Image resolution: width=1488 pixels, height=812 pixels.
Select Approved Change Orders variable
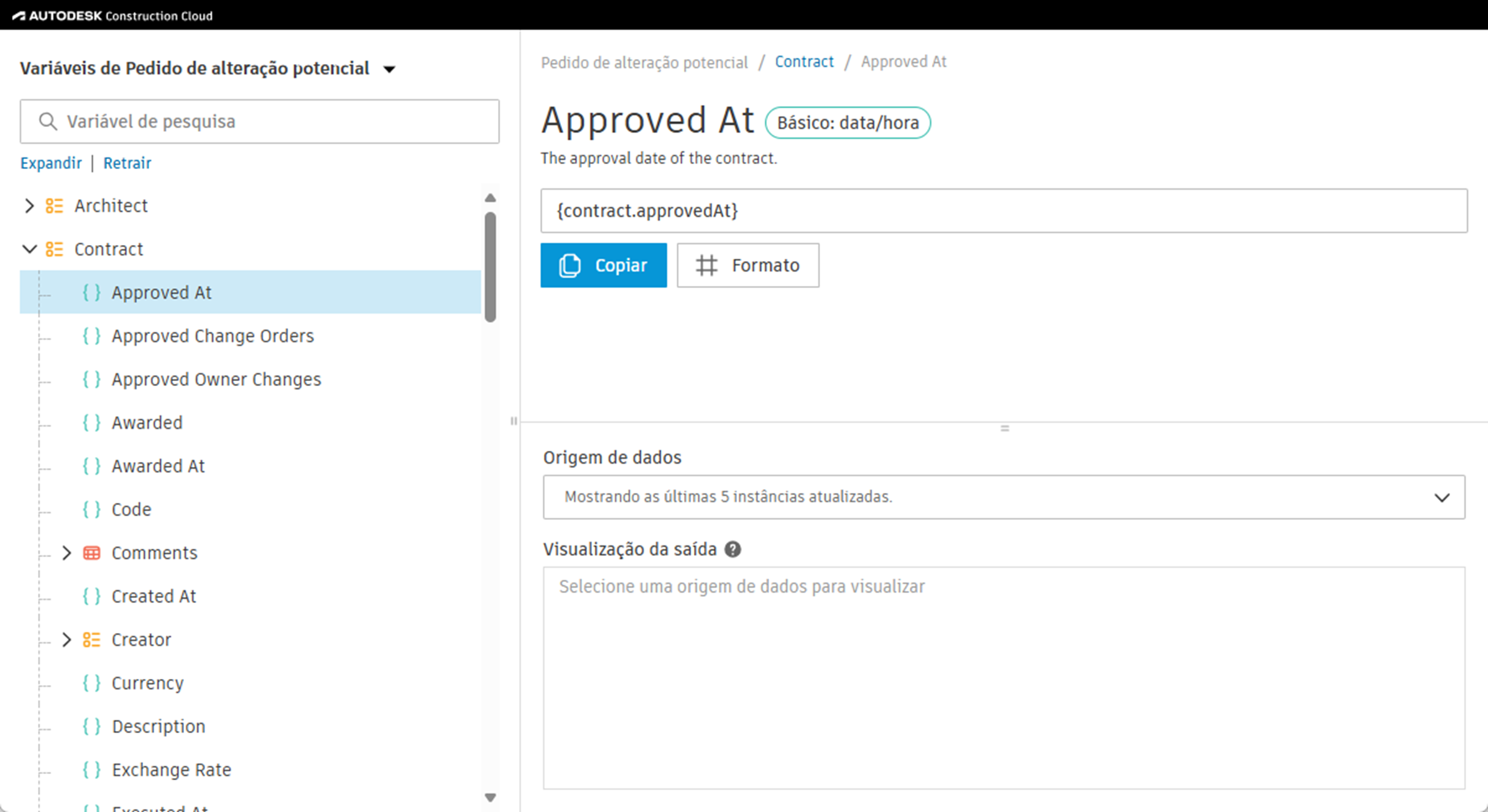coord(213,336)
